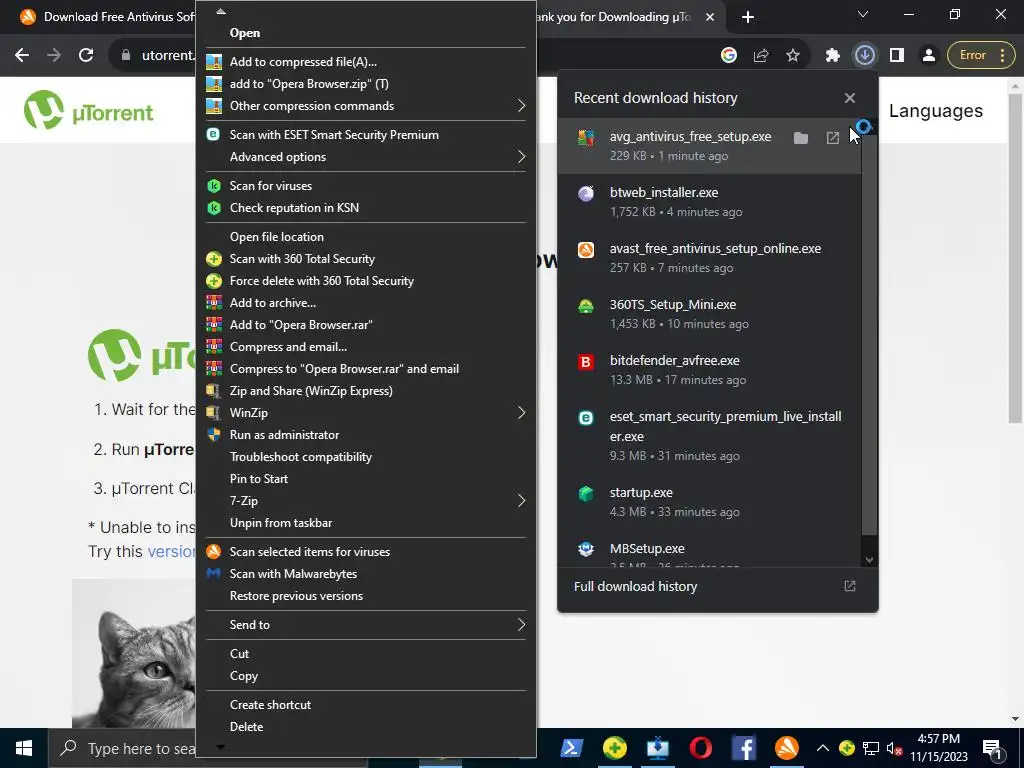Choose Scan for viruses (Kaspersky)
Image resolution: width=1024 pixels, height=768 pixels.
pos(366,186)
